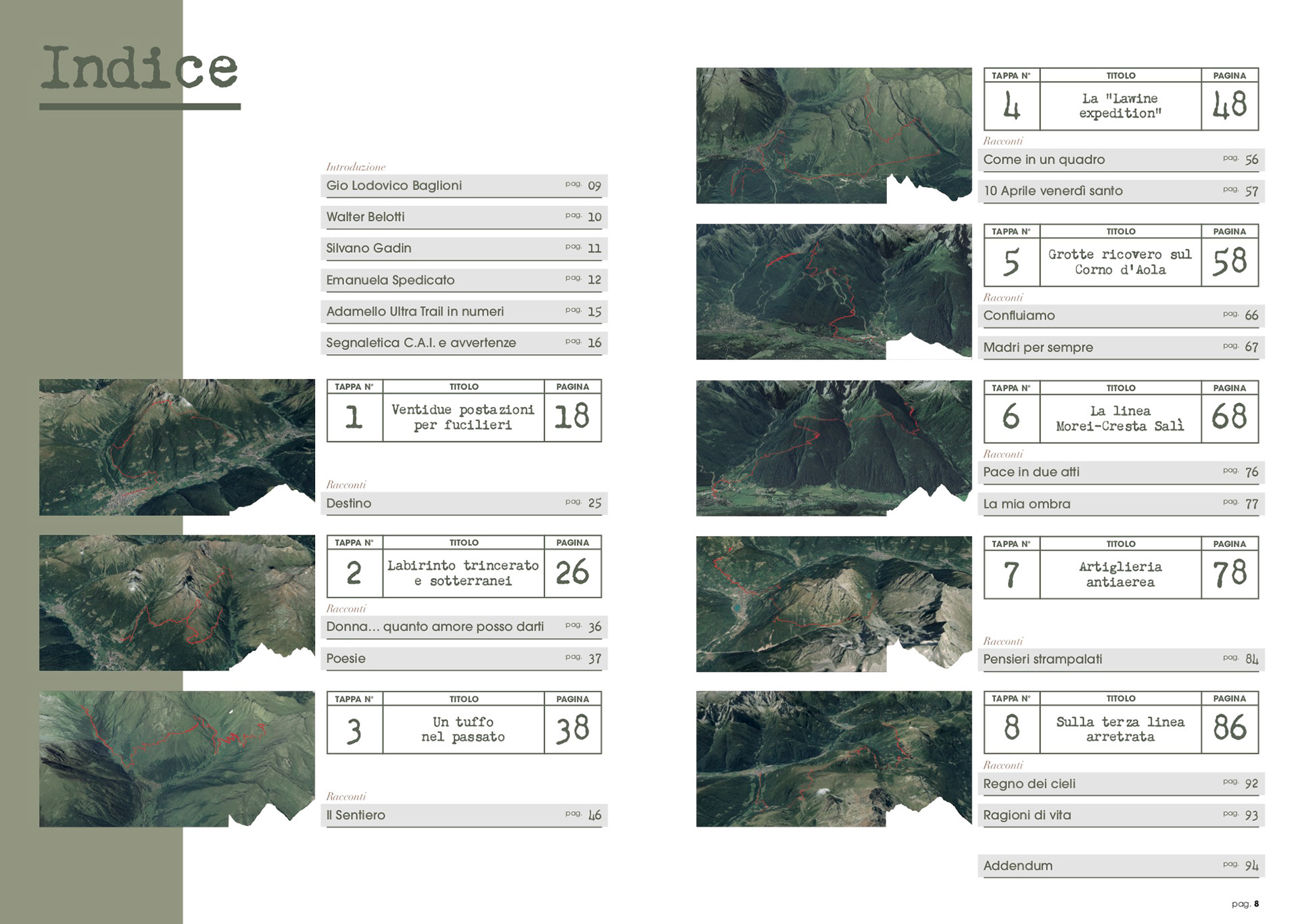This screenshot has width=1298, height=924.
Task: Select title 'Artiglieria antiaerea'
Action: [1120, 575]
